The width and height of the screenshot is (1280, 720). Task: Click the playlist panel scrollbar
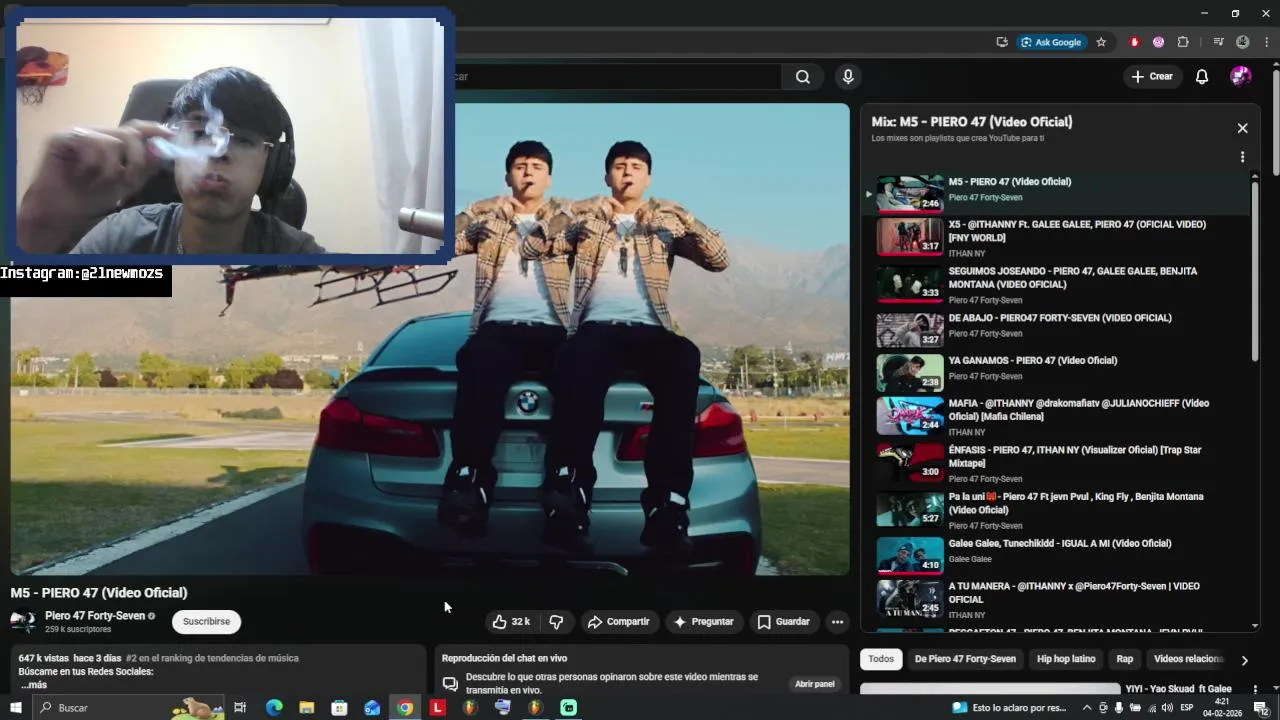[1255, 270]
